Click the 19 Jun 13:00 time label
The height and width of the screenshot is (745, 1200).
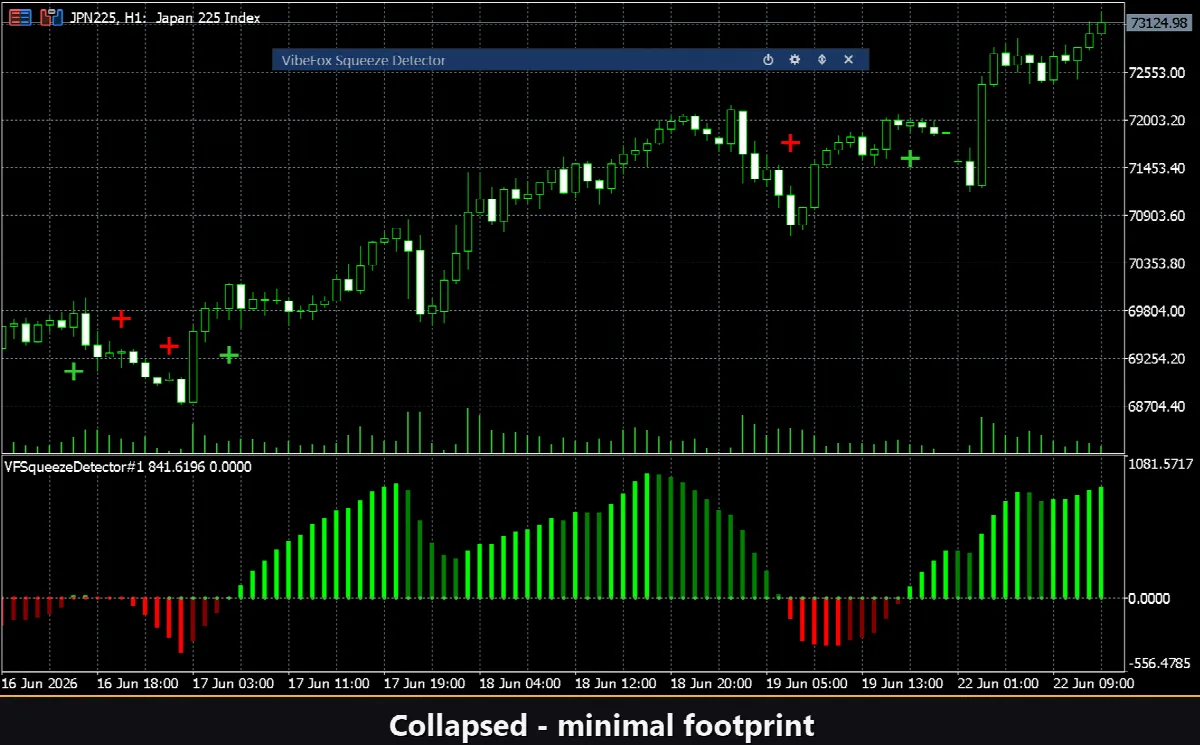(902, 684)
